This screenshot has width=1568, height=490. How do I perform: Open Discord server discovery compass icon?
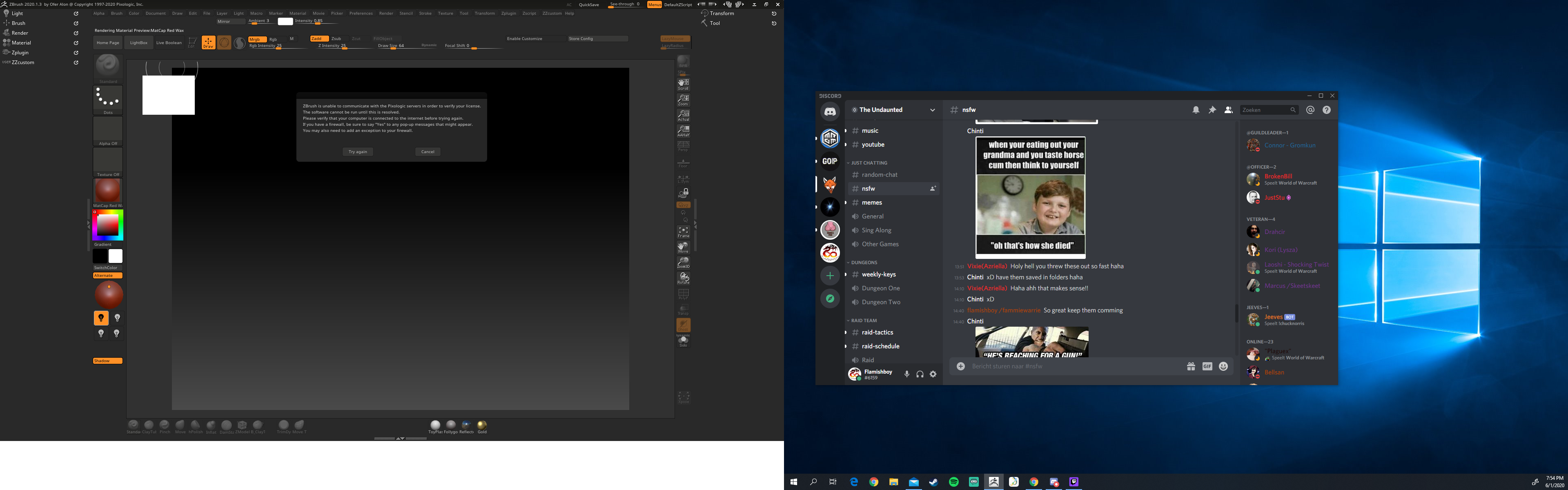coord(830,298)
